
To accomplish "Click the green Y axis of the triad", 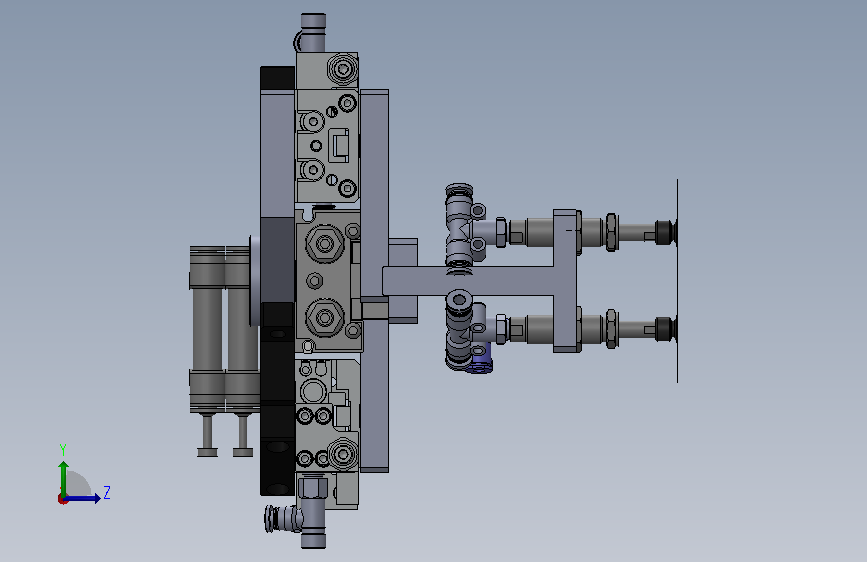I will [x=64, y=479].
